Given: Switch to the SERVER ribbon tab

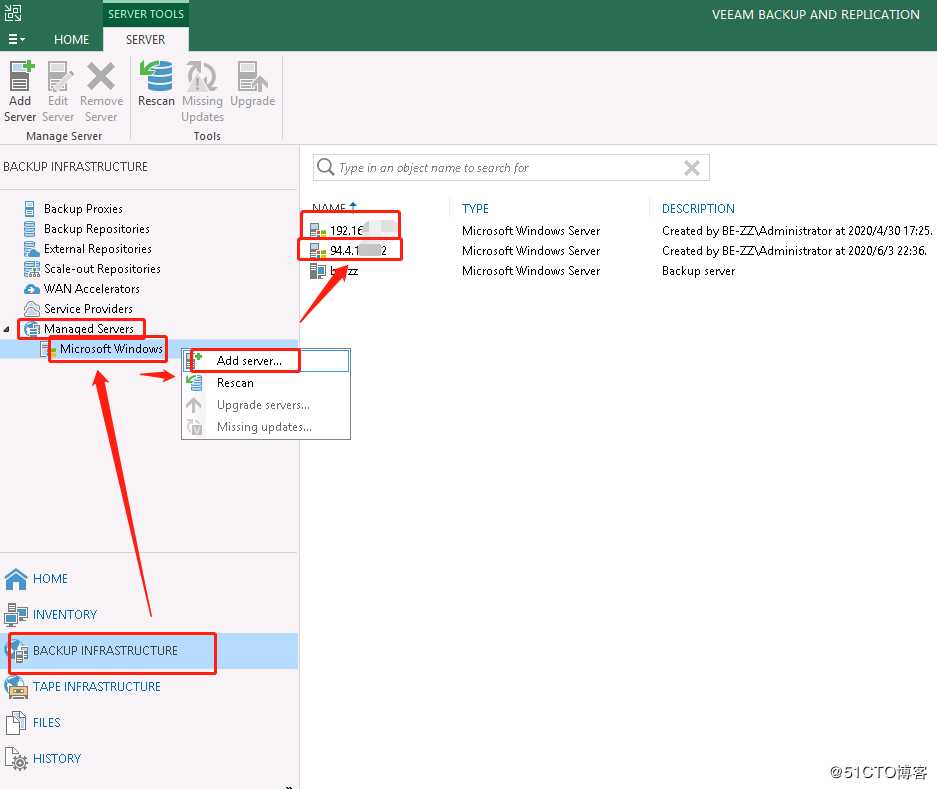Looking at the screenshot, I should tap(145, 39).
